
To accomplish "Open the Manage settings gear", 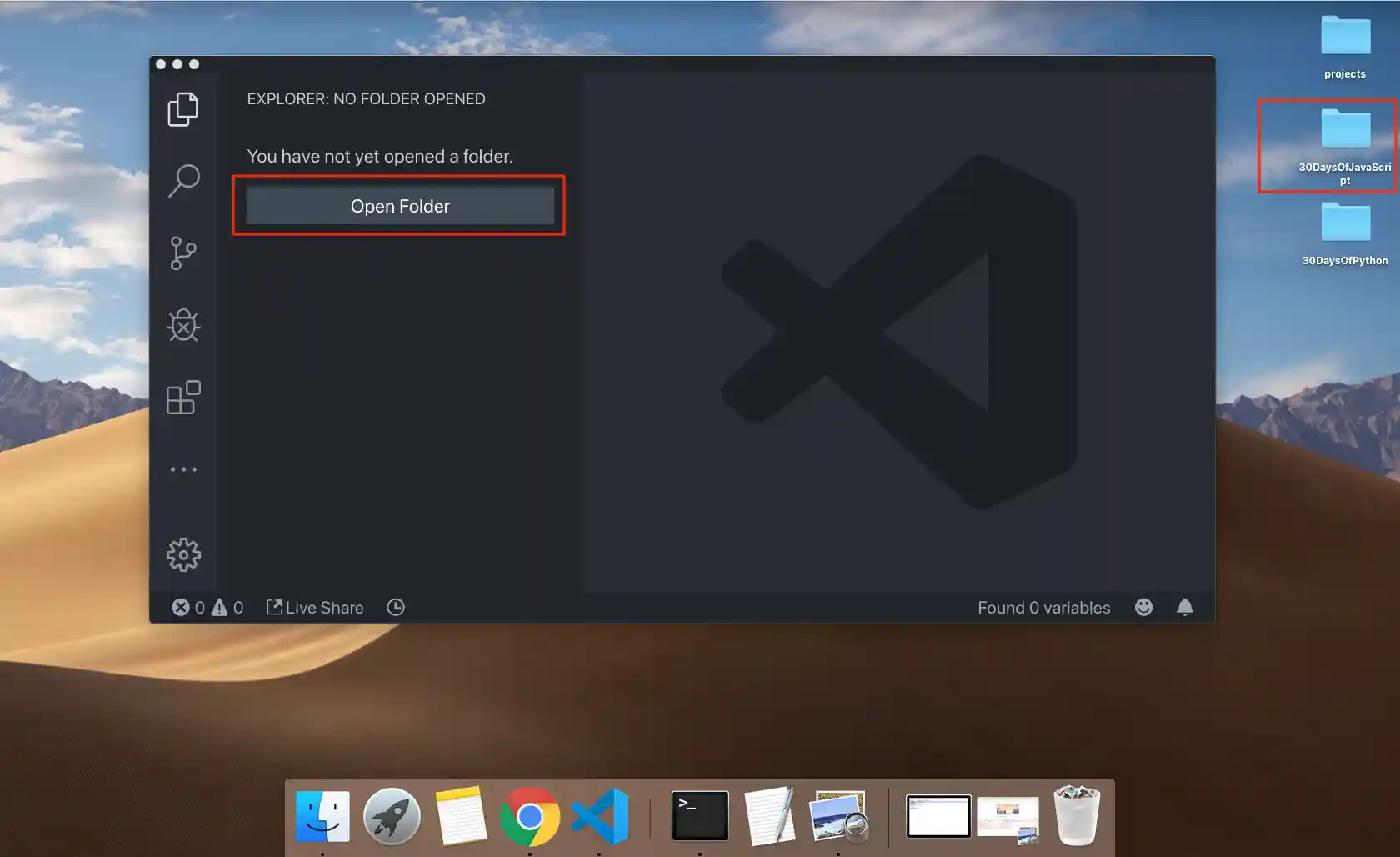I will pyautogui.click(x=183, y=554).
